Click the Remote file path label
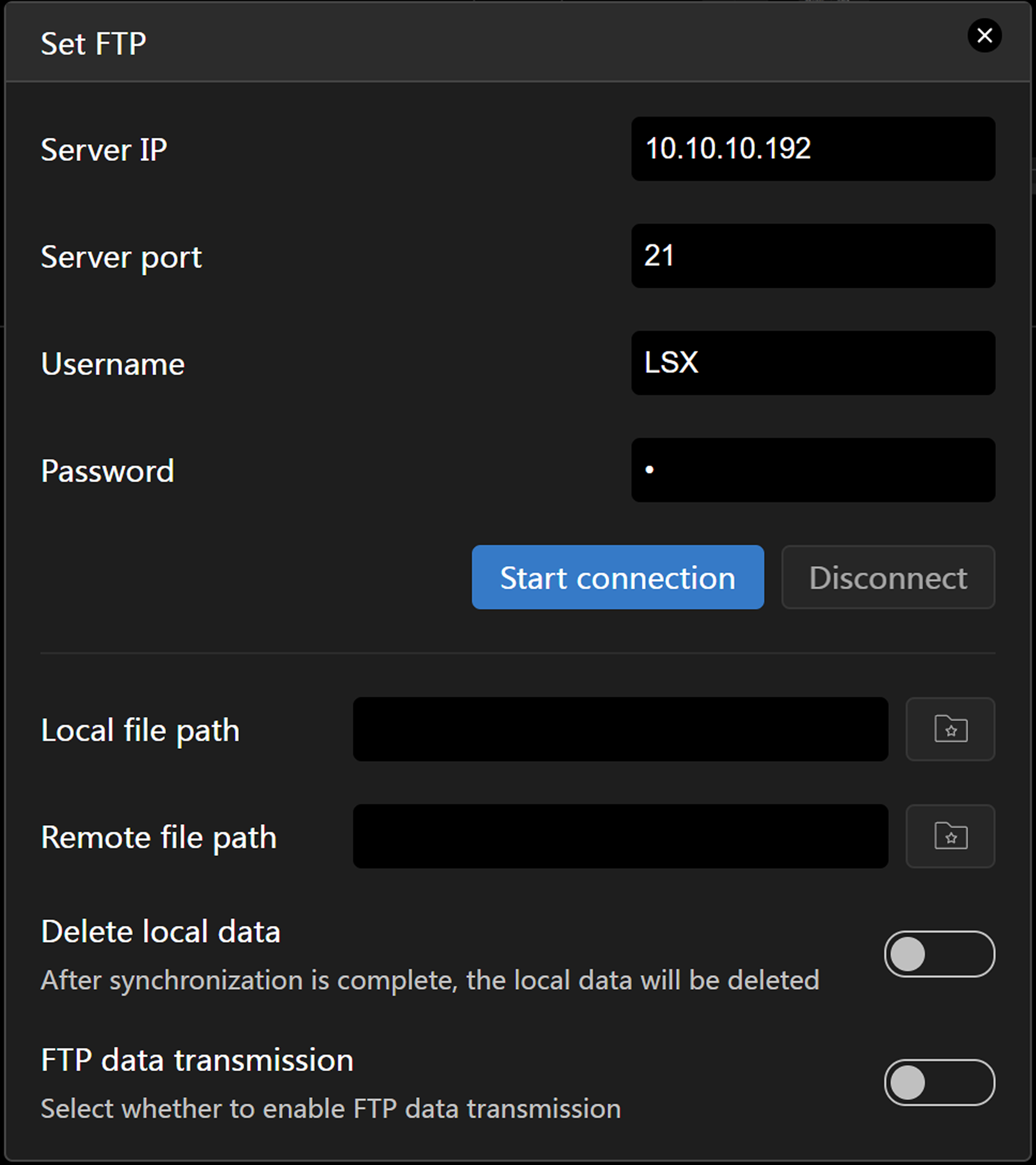This screenshot has height=1165, width=1036. (158, 837)
